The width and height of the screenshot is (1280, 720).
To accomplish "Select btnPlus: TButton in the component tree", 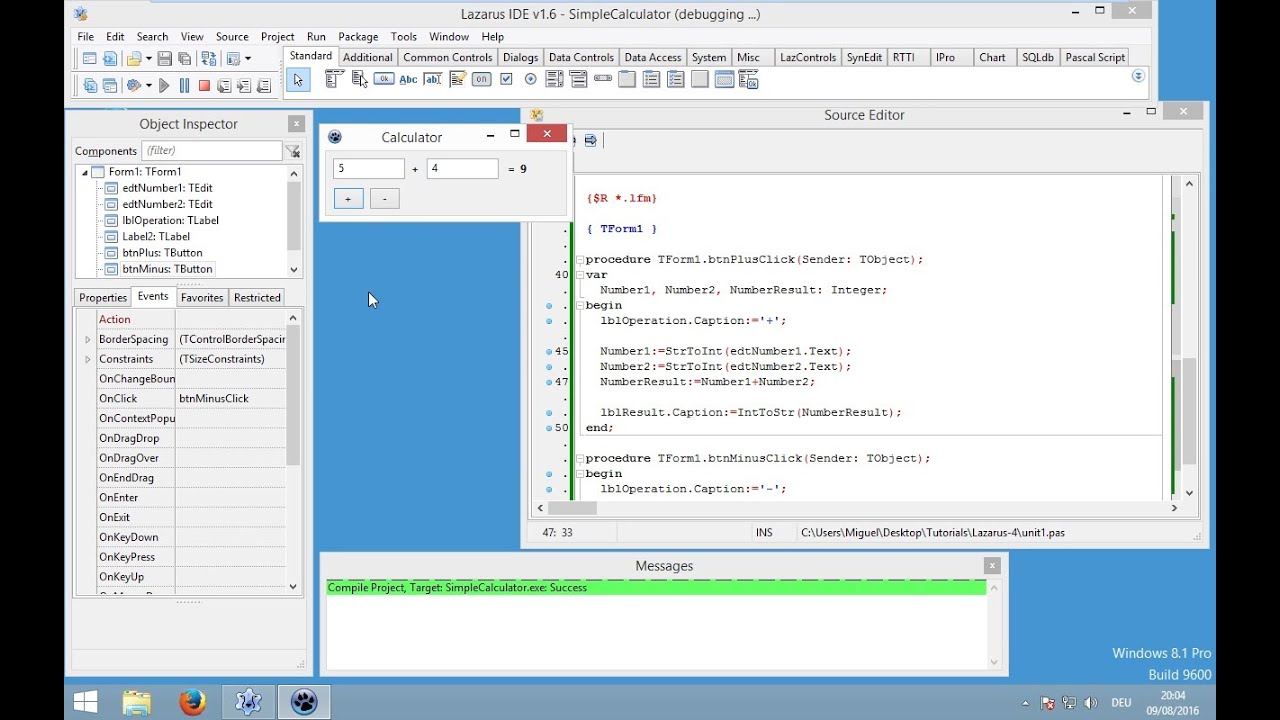I will pyautogui.click(x=162, y=253).
